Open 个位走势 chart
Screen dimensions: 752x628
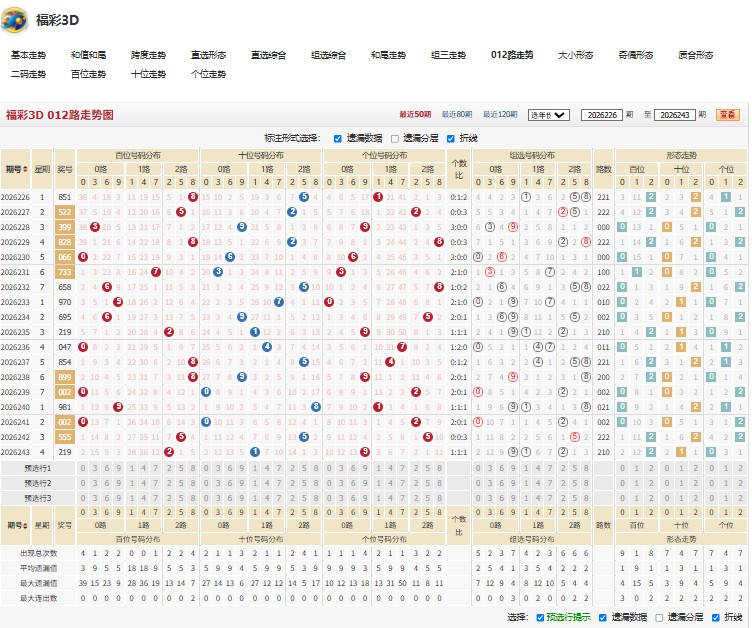[208, 74]
